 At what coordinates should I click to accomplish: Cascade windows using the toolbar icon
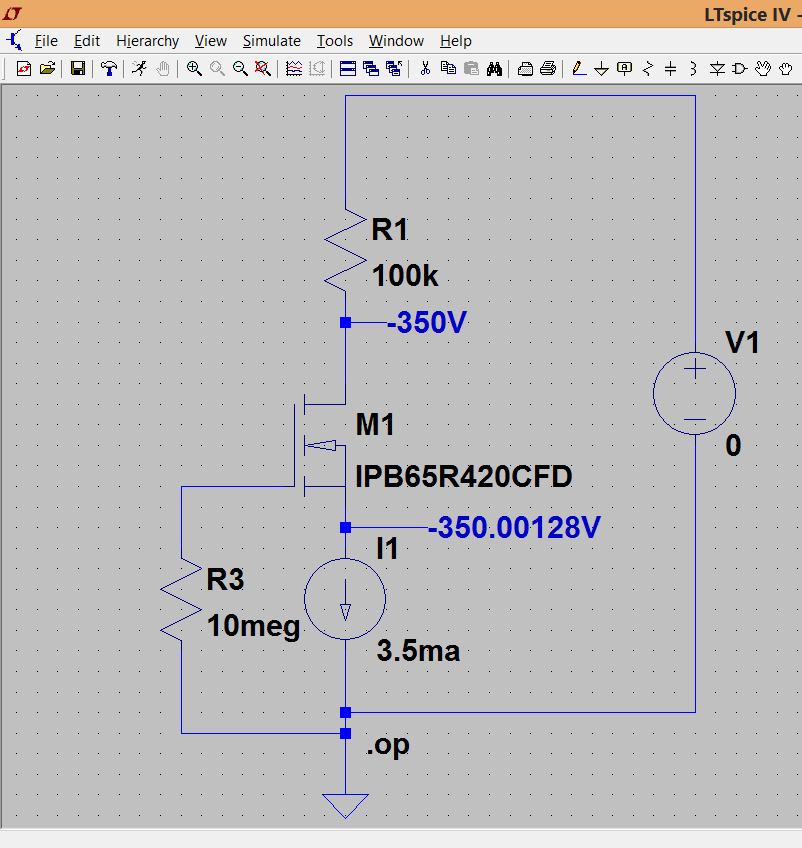(371, 69)
